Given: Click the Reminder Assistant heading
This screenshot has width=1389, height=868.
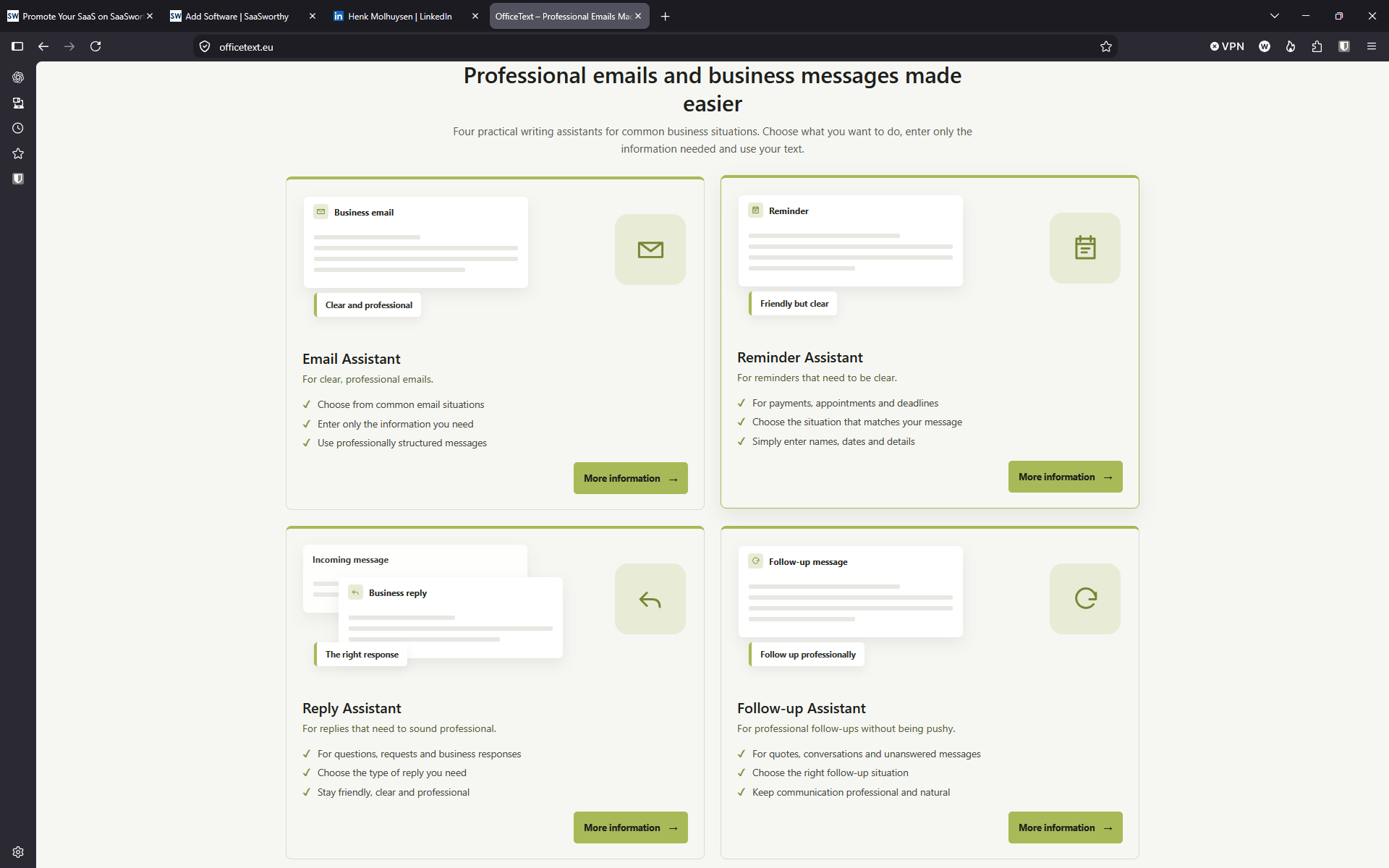Looking at the screenshot, I should coord(800,357).
